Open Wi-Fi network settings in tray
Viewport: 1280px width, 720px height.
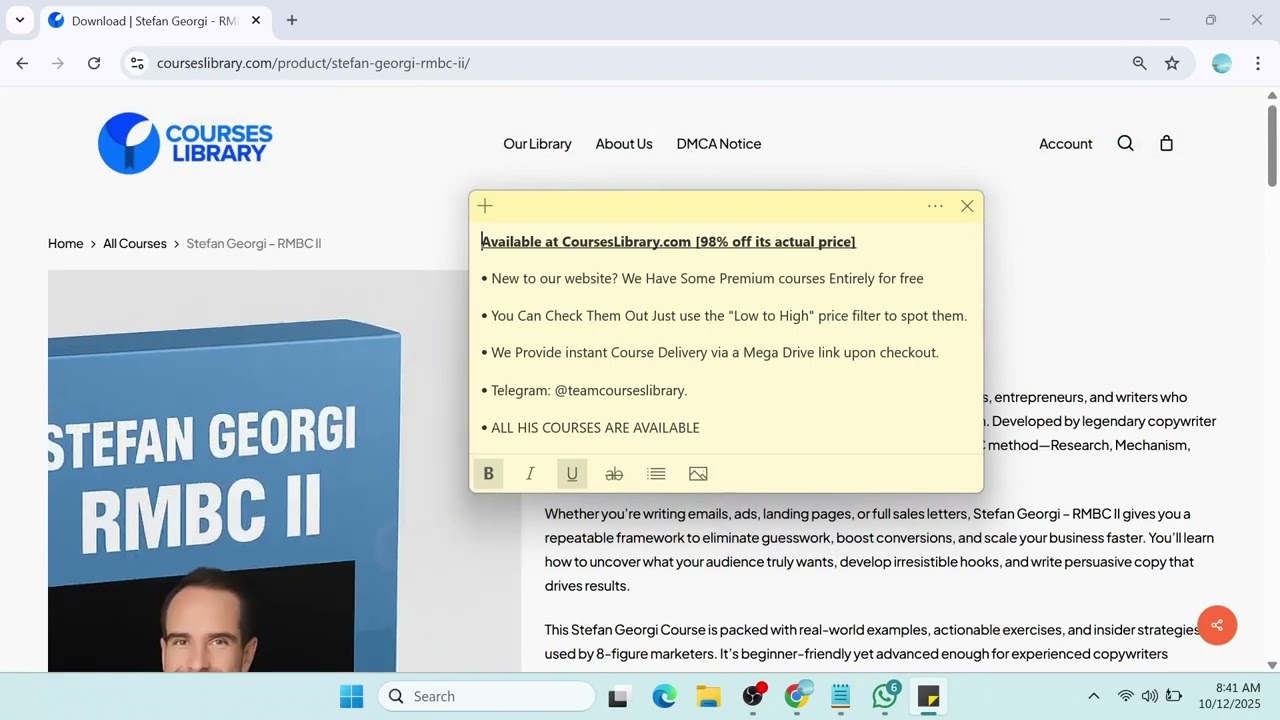click(x=1126, y=696)
